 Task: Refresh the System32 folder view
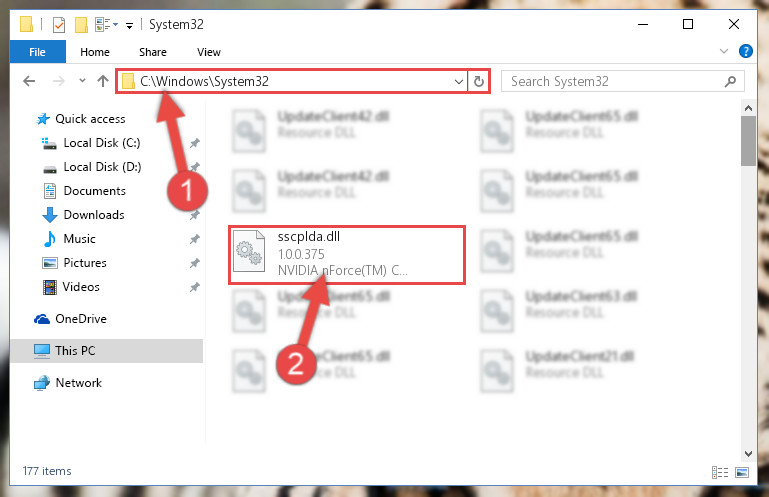479,81
